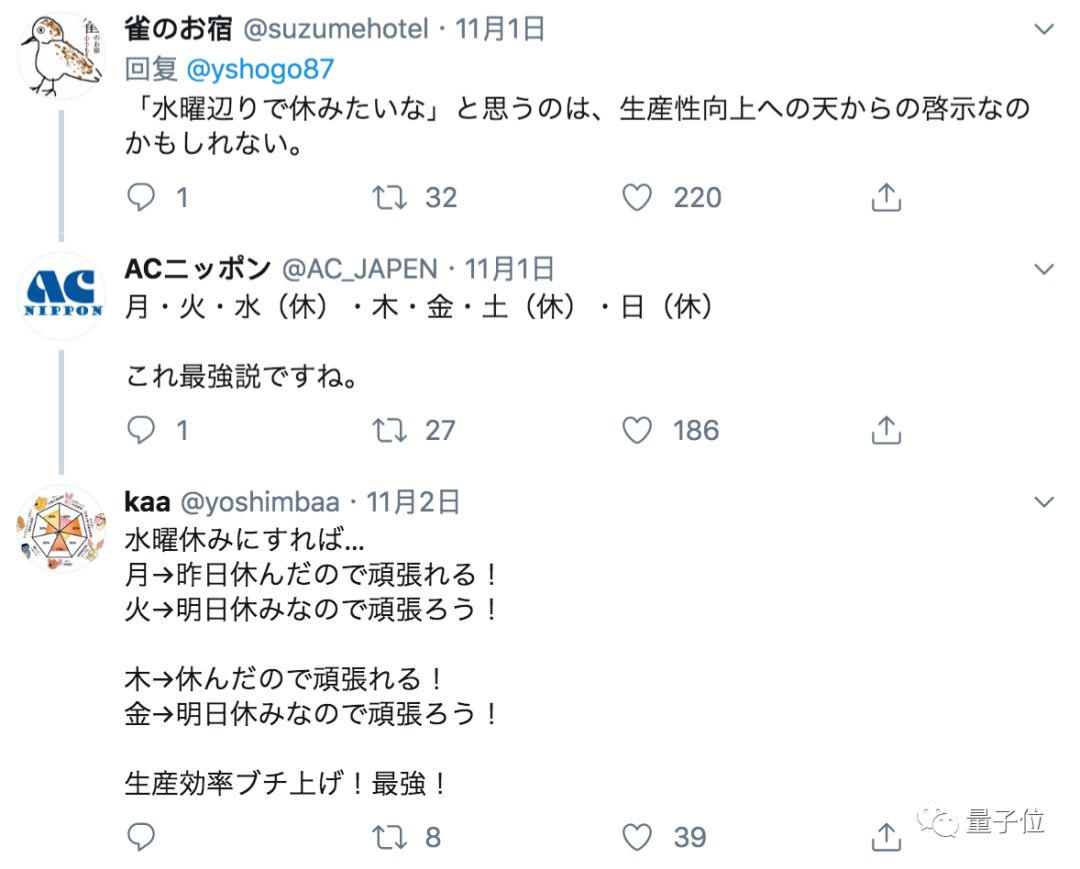Share the AC_JAPEN tweet
Screen dimensions: 1080x869
point(886,430)
